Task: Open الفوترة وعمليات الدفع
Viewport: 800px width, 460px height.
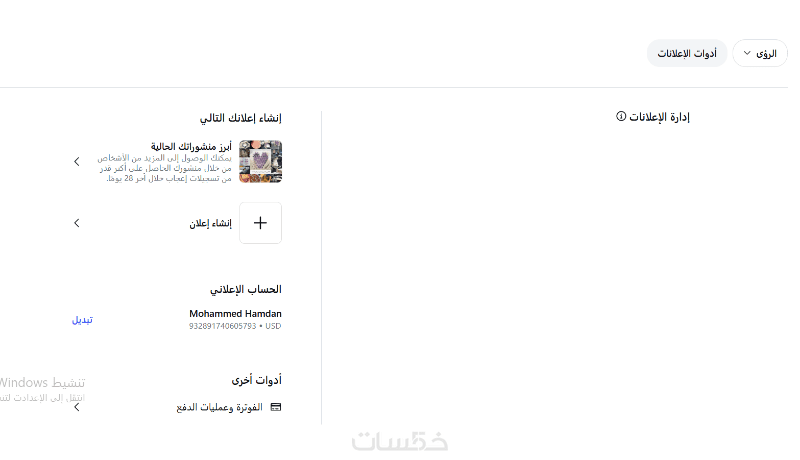Action: [x=219, y=407]
